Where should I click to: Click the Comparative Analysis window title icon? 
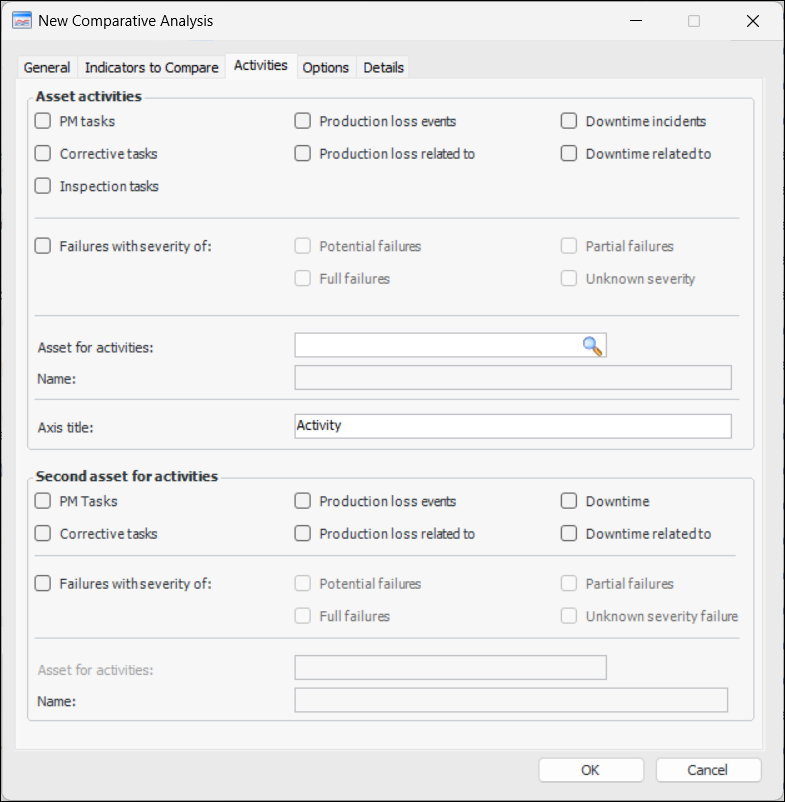pyautogui.click(x=21, y=21)
